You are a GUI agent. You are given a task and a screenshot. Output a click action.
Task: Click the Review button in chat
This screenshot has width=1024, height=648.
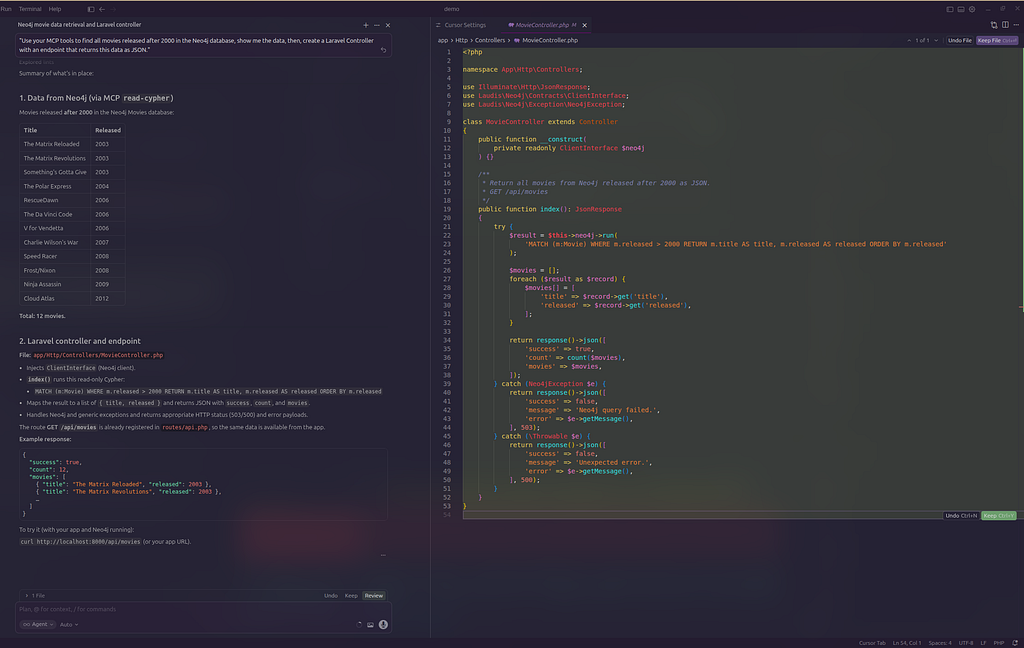373,595
